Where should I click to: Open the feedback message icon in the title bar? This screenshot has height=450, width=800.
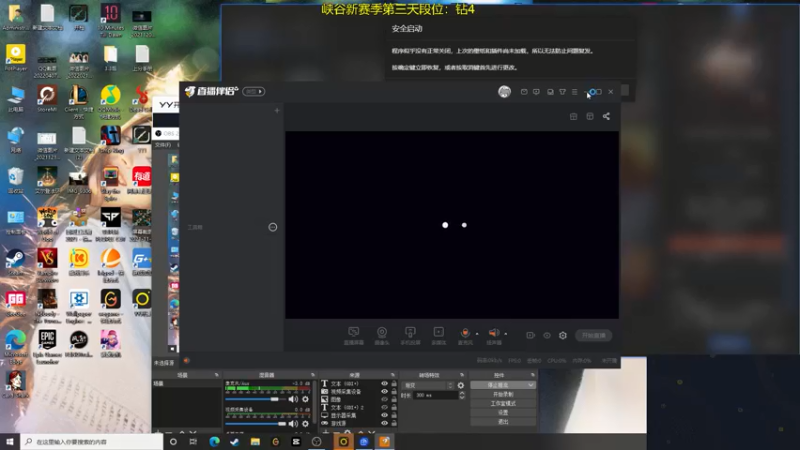(536, 92)
